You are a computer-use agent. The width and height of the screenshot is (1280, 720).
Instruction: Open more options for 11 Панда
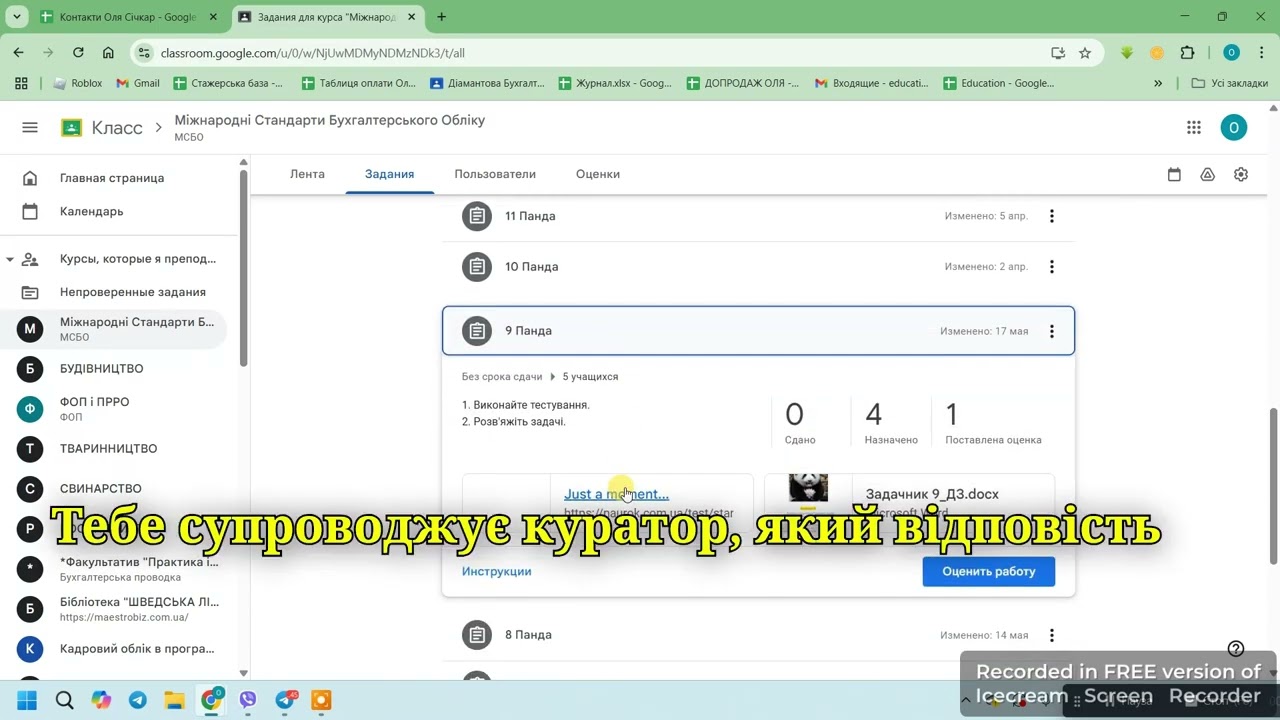1051,216
